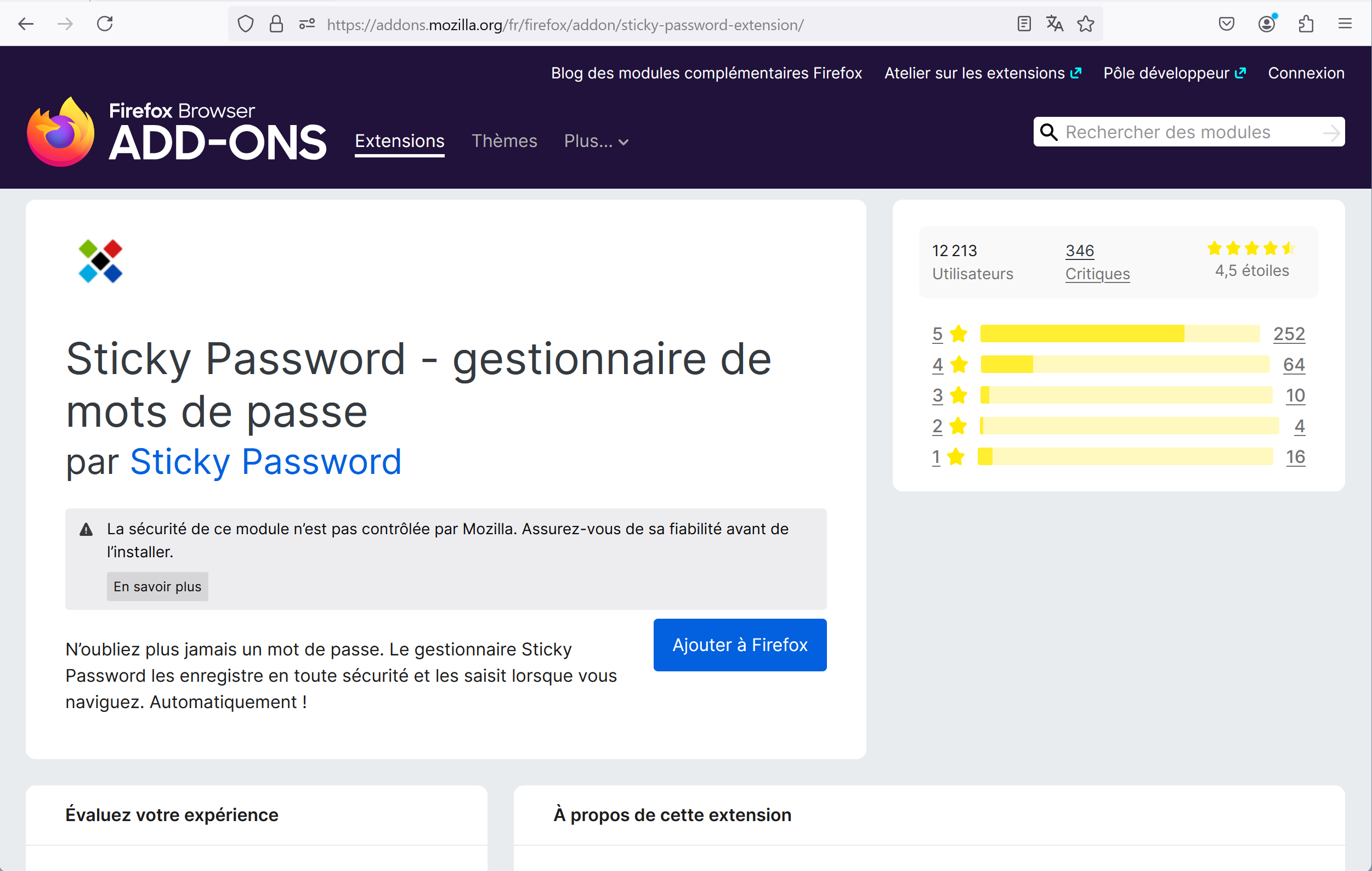1372x871 pixels.
Task: Click the 4-star rating progress bar
Action: pos(1125,364)
